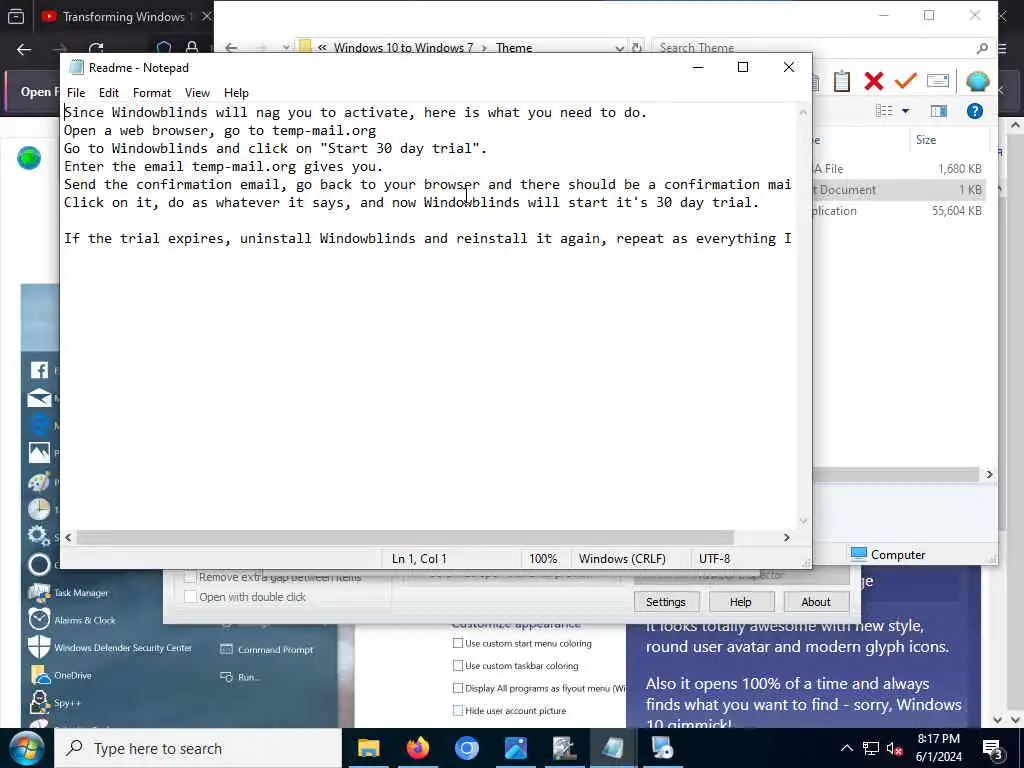Viewport: 1024px width, 768px height.
Task: Open the recent locations dropdown in Explorer
Action: 286,48
